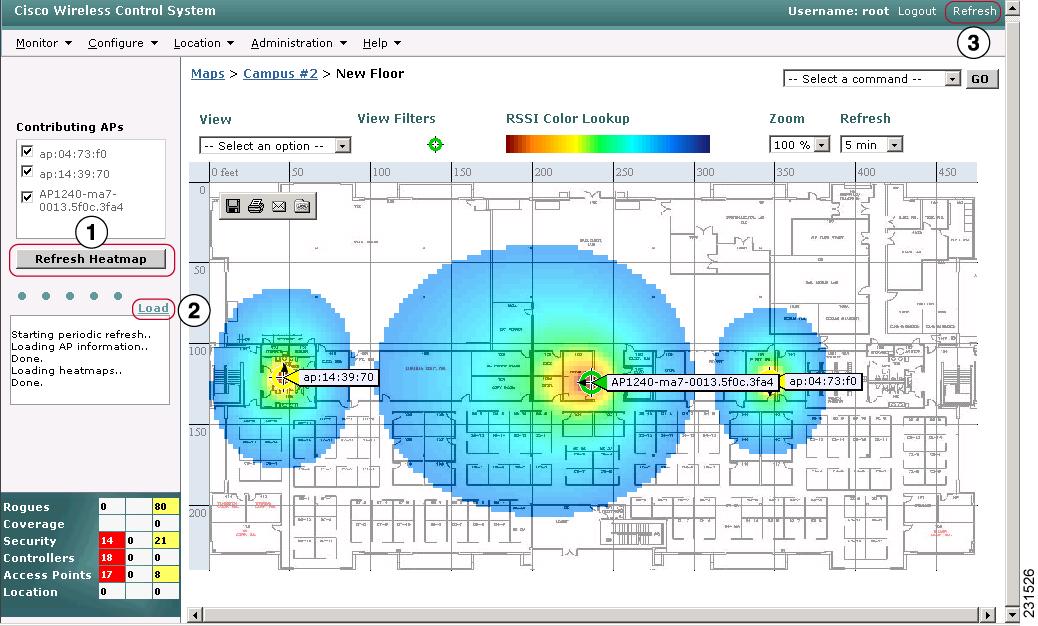Click the Coverage label in the alarm summary
This screenshot has height=626, width=1038.
click(34, 524)
